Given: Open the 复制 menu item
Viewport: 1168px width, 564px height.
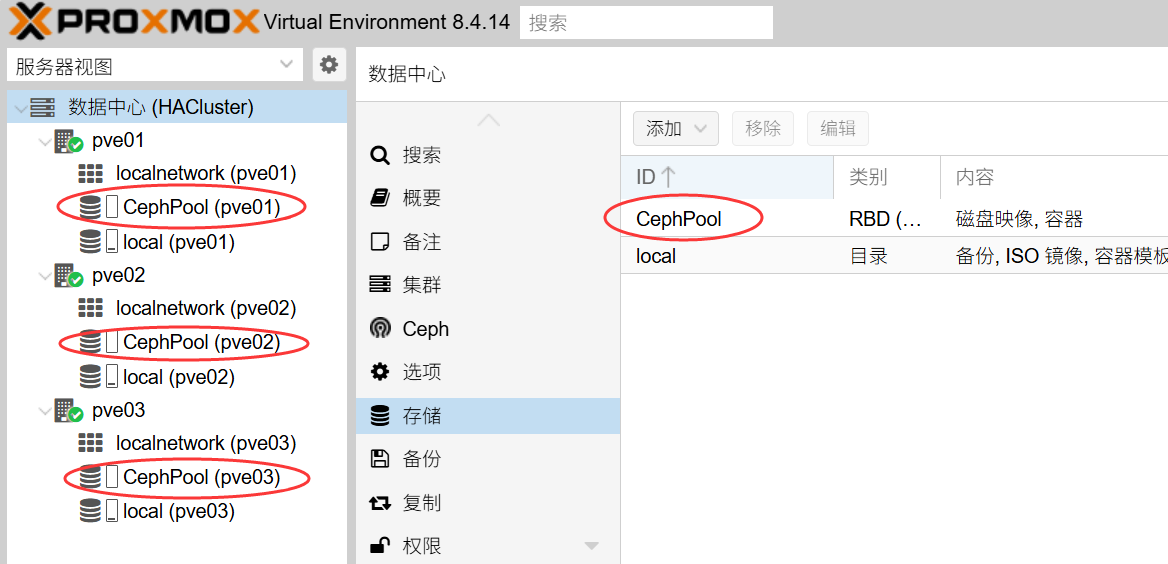Looking at the screenshot, I should pos(488,503).
